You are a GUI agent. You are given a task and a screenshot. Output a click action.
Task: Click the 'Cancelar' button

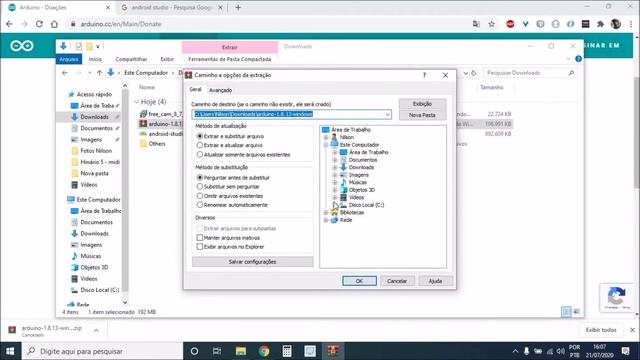(397, 281)
